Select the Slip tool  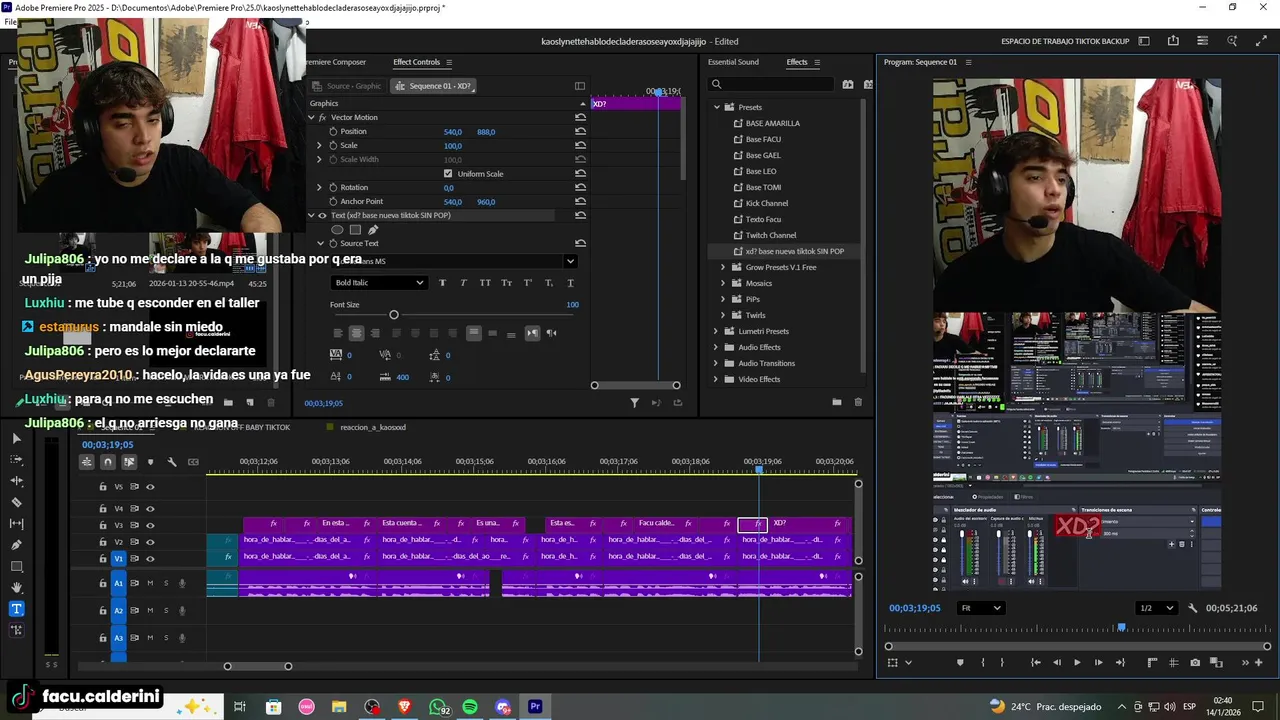point(16,523)
